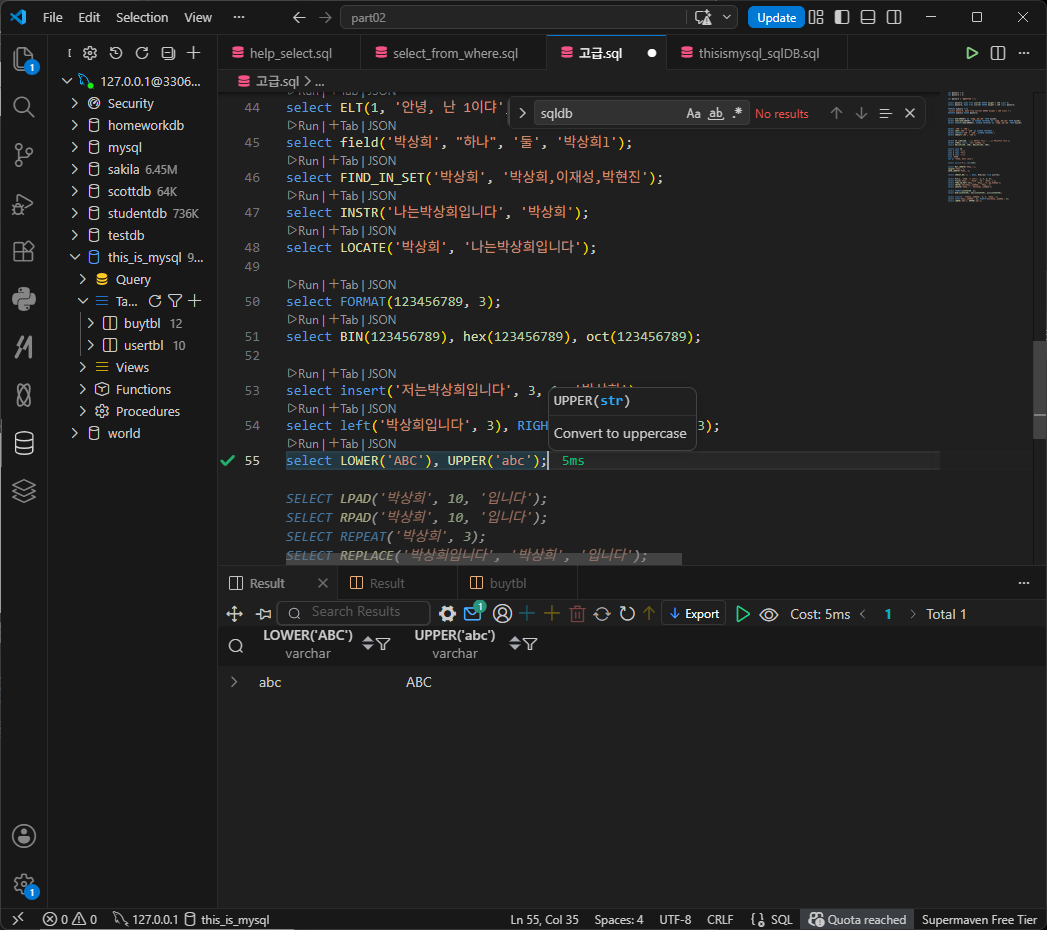Image resolution: width=1047 pixels, height=930 pixels.
Task: Run query from the result toolbar
Action: point(743,614)
